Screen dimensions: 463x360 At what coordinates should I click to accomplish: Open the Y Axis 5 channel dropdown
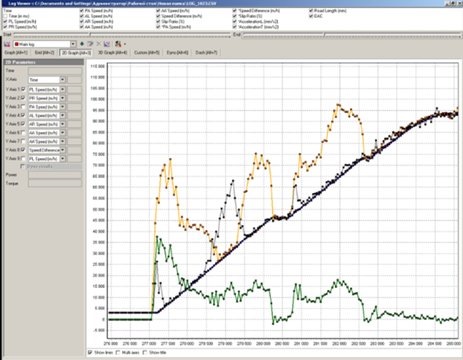pos(62,124)
